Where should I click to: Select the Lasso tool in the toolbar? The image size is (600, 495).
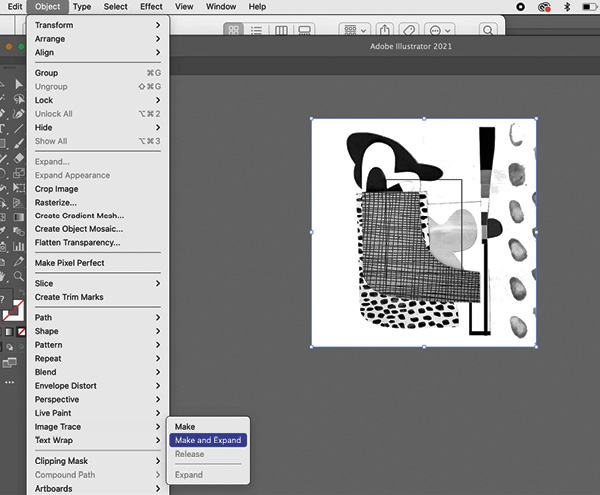pos(18,99)
